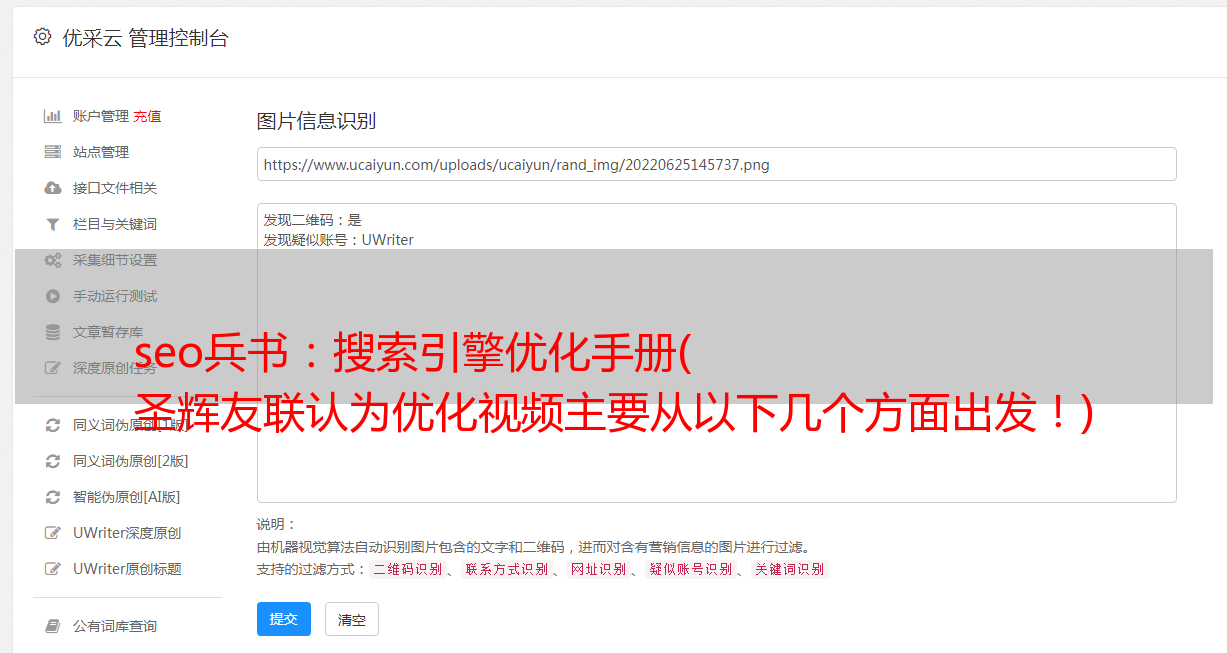Click the recognition result text area
This screenshot has height=653, width=1227.
(716, 352)
